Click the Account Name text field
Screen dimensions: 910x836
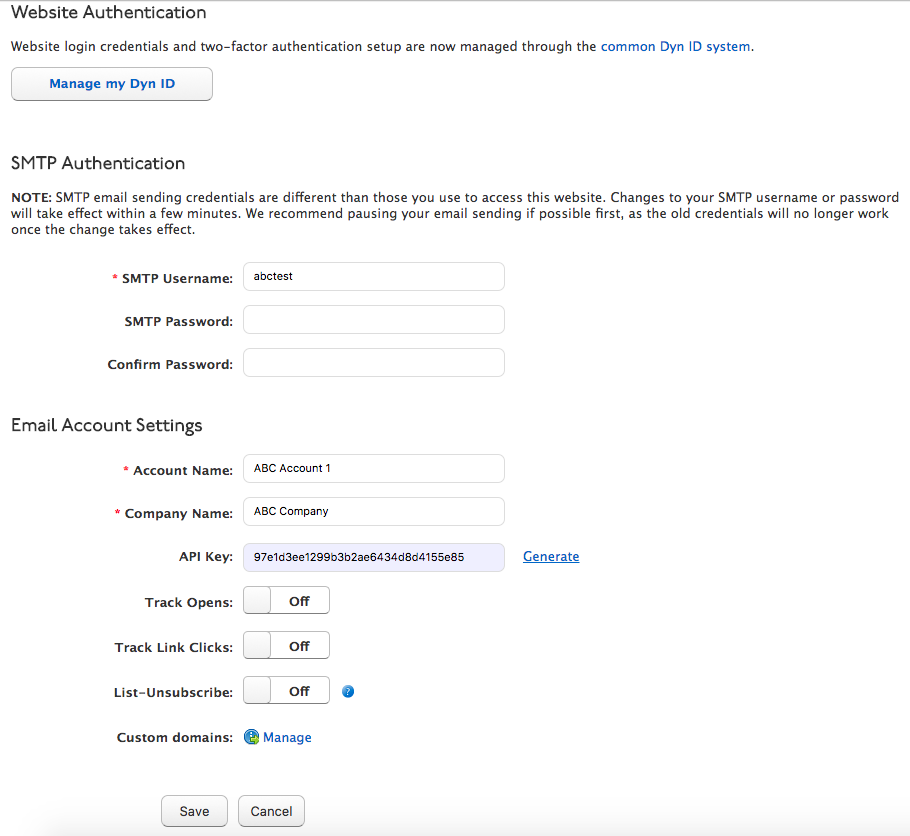[x=373, y=468]
